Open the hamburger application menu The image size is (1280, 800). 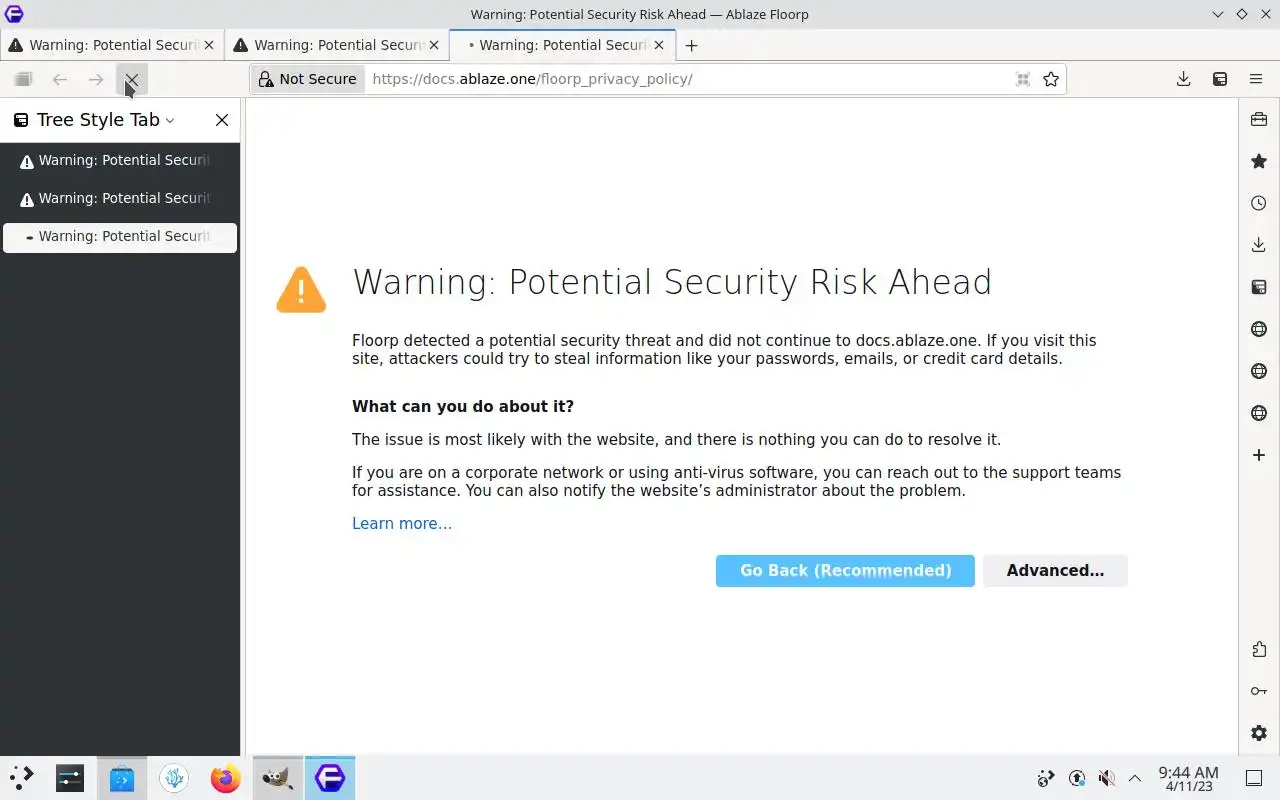coord(1256,79)
